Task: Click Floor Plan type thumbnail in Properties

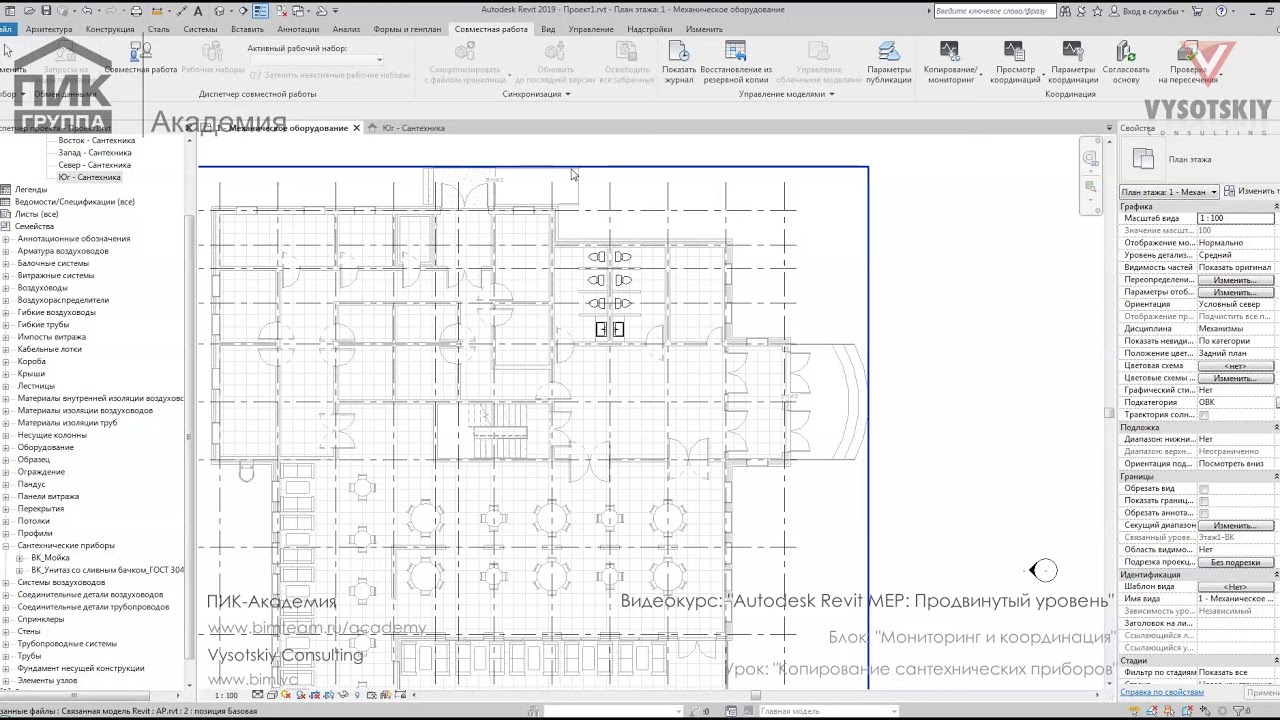Action: [x=1141, y=159]
